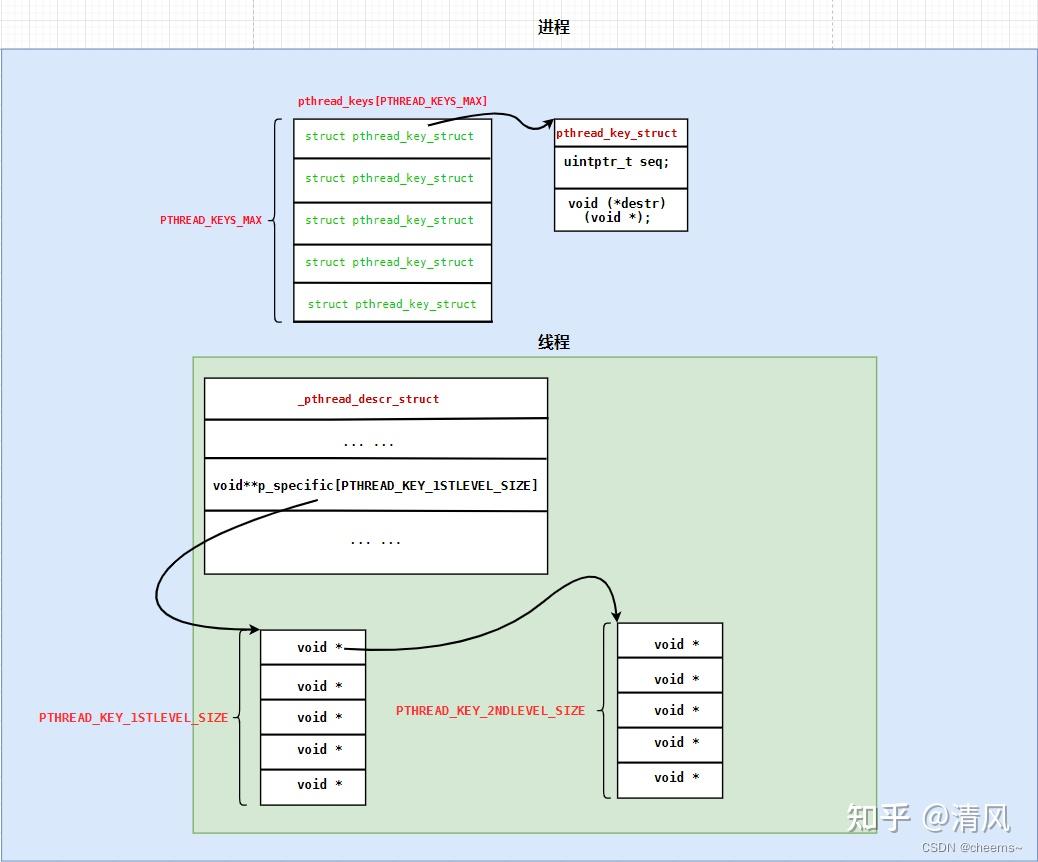This screenshot has width=1038, height=862.
Task: Select the first struct pthread_key_struct entry
Action: [392, 136]
